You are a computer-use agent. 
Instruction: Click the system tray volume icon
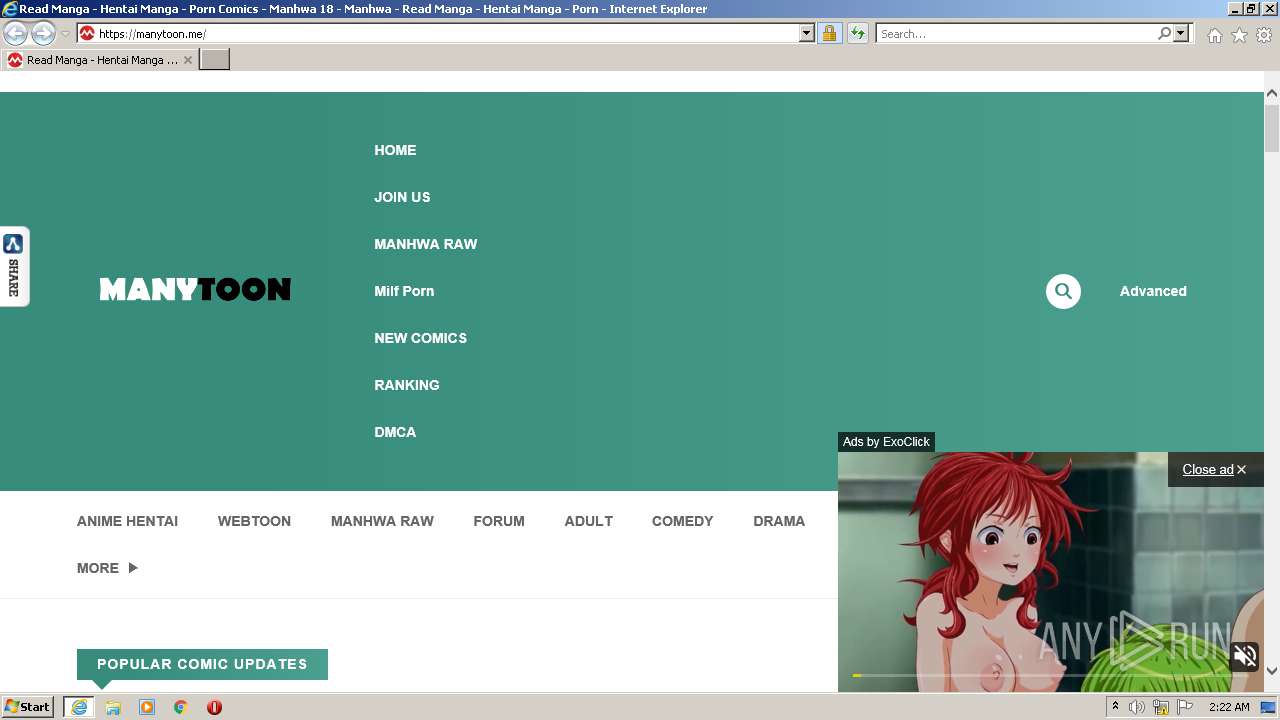(1137, 707)
